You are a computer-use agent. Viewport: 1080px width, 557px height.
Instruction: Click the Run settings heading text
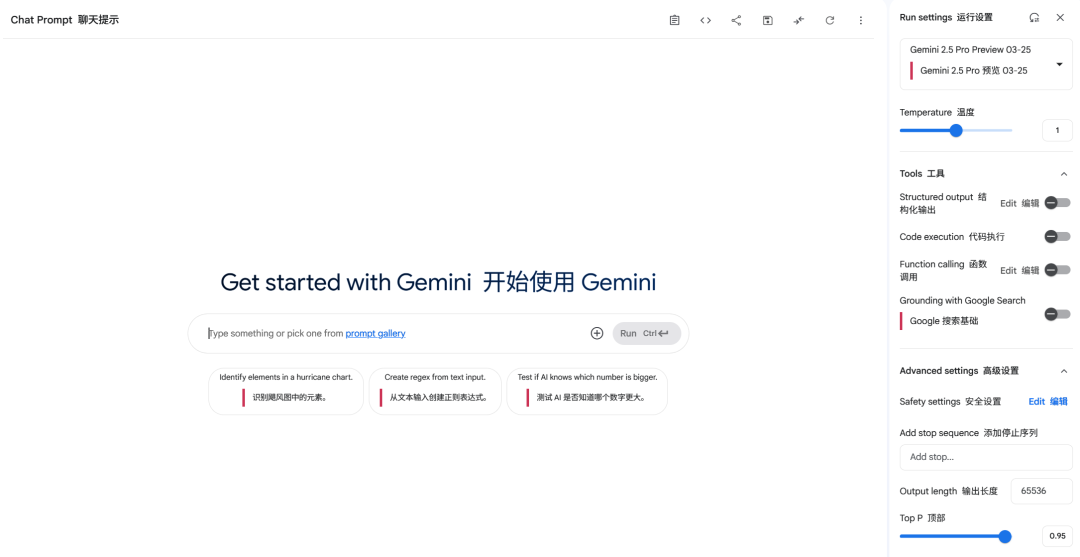946,17
